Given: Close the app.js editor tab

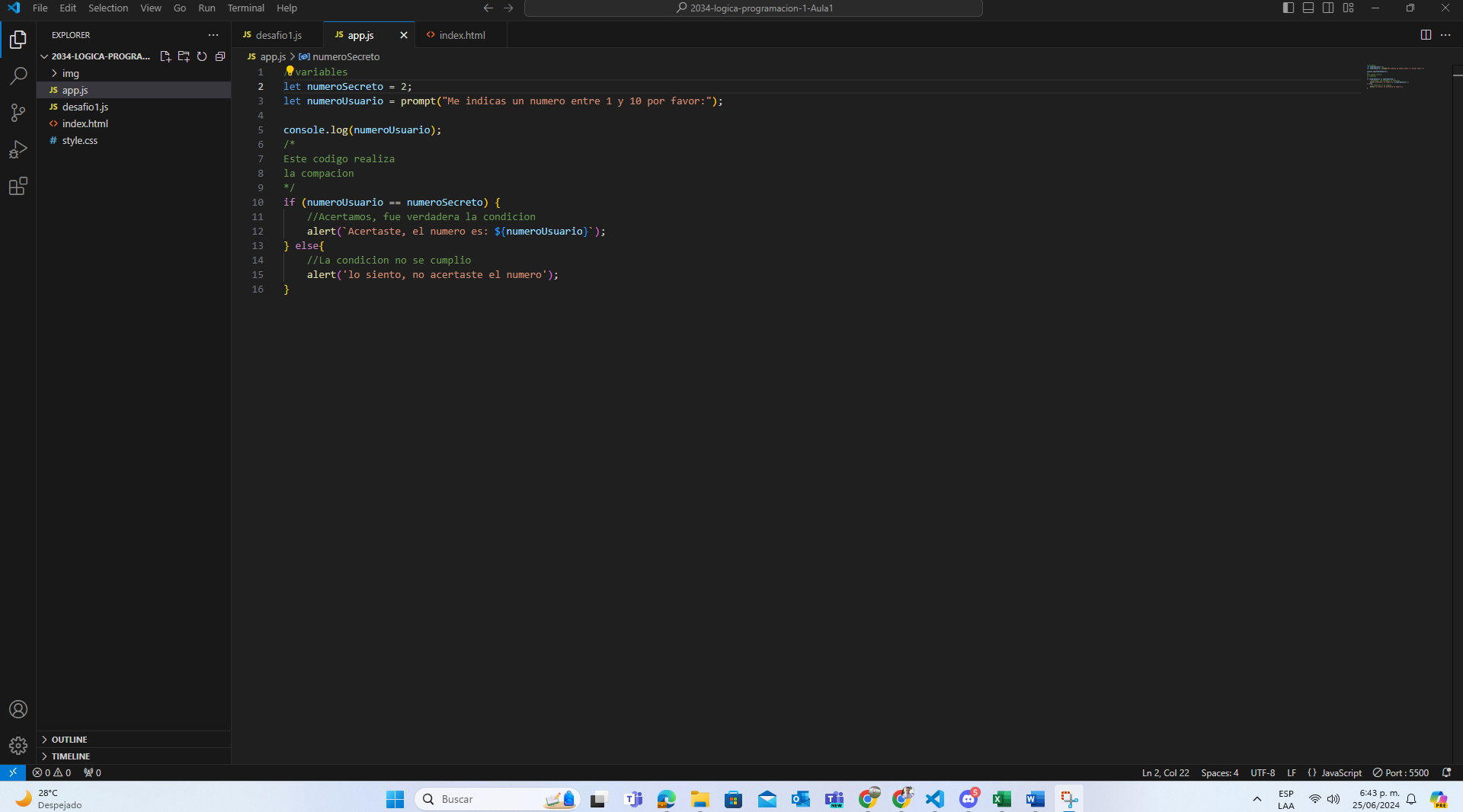Looking at the screenshot, I should 404,35.
